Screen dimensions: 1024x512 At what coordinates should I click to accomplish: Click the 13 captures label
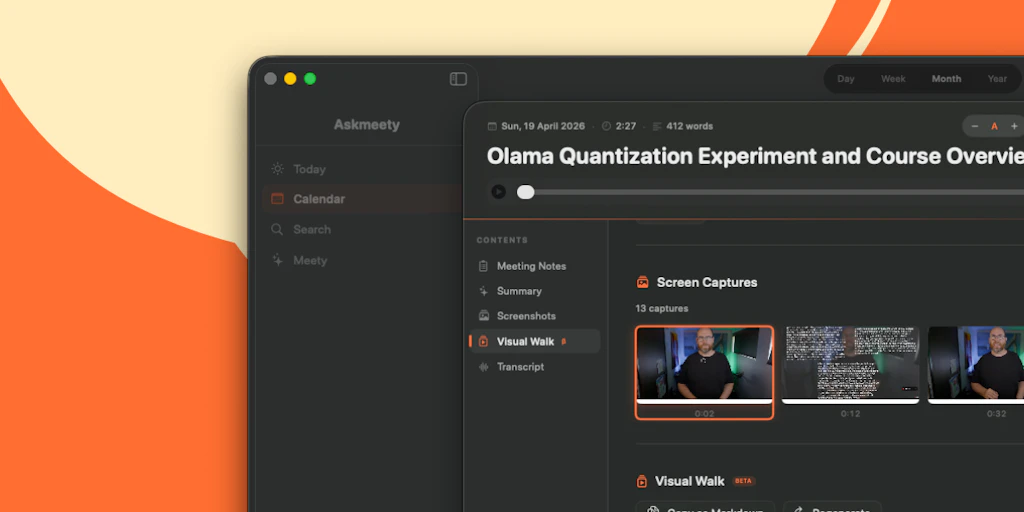(662, 308)
